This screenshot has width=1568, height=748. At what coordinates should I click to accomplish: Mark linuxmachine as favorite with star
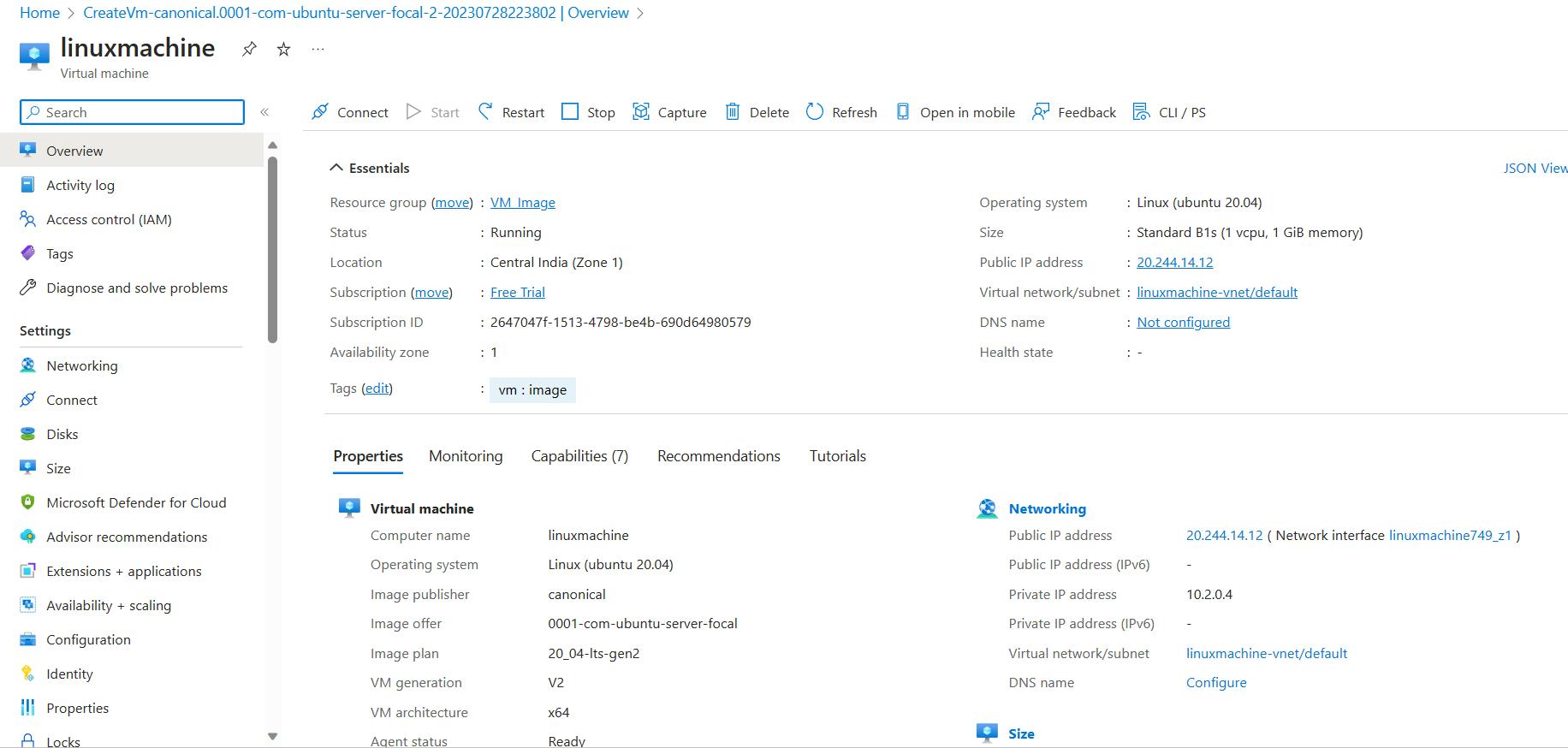284,50
